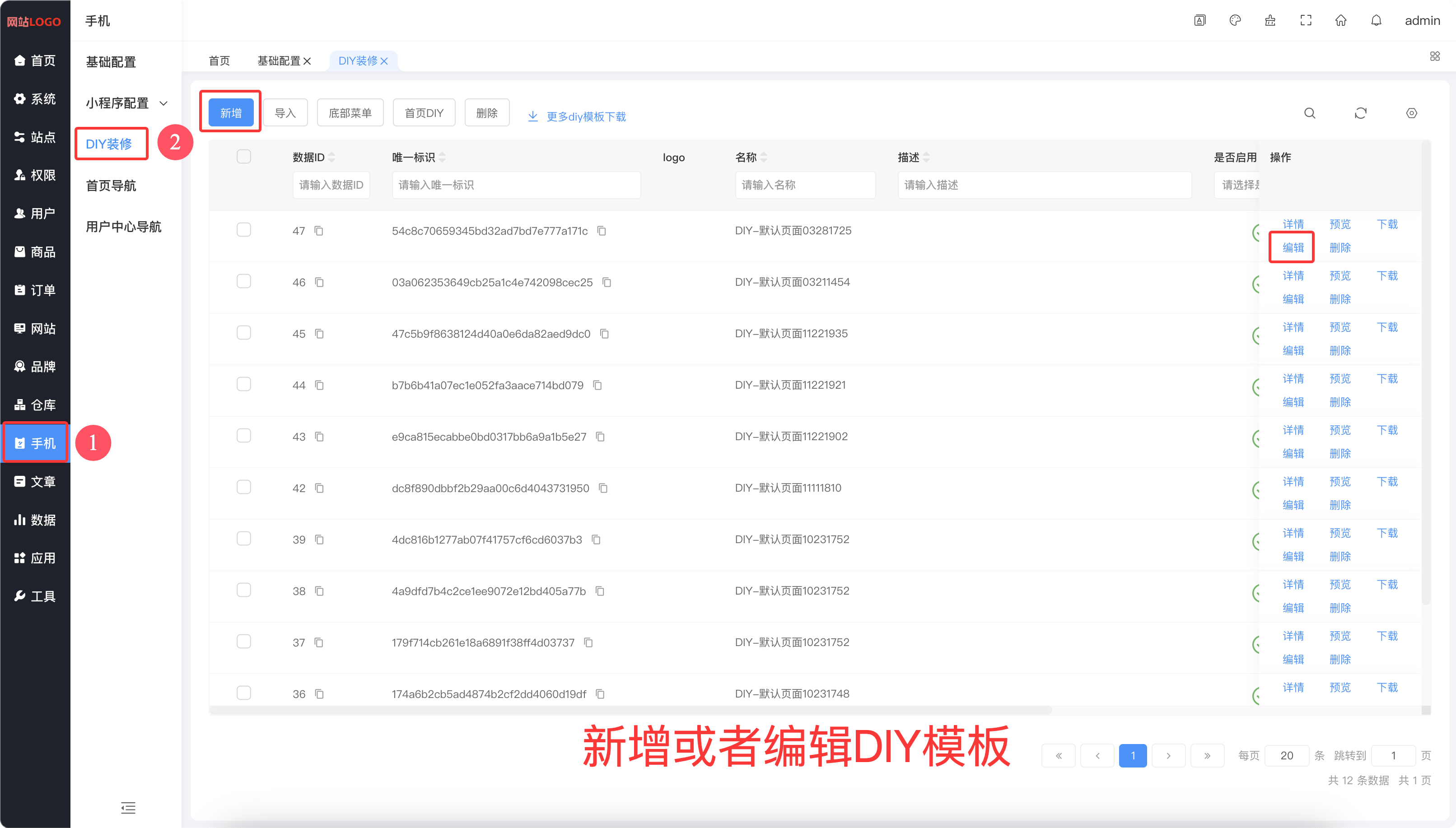
Task: Sort by 唯一标识 column
Action: point(442,158)
